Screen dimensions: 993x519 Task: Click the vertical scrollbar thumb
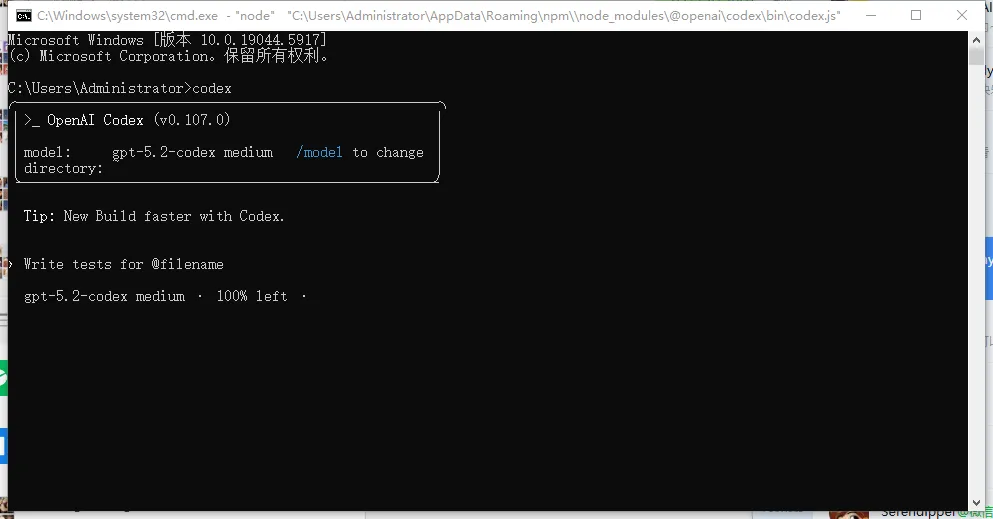click(976, 56)
